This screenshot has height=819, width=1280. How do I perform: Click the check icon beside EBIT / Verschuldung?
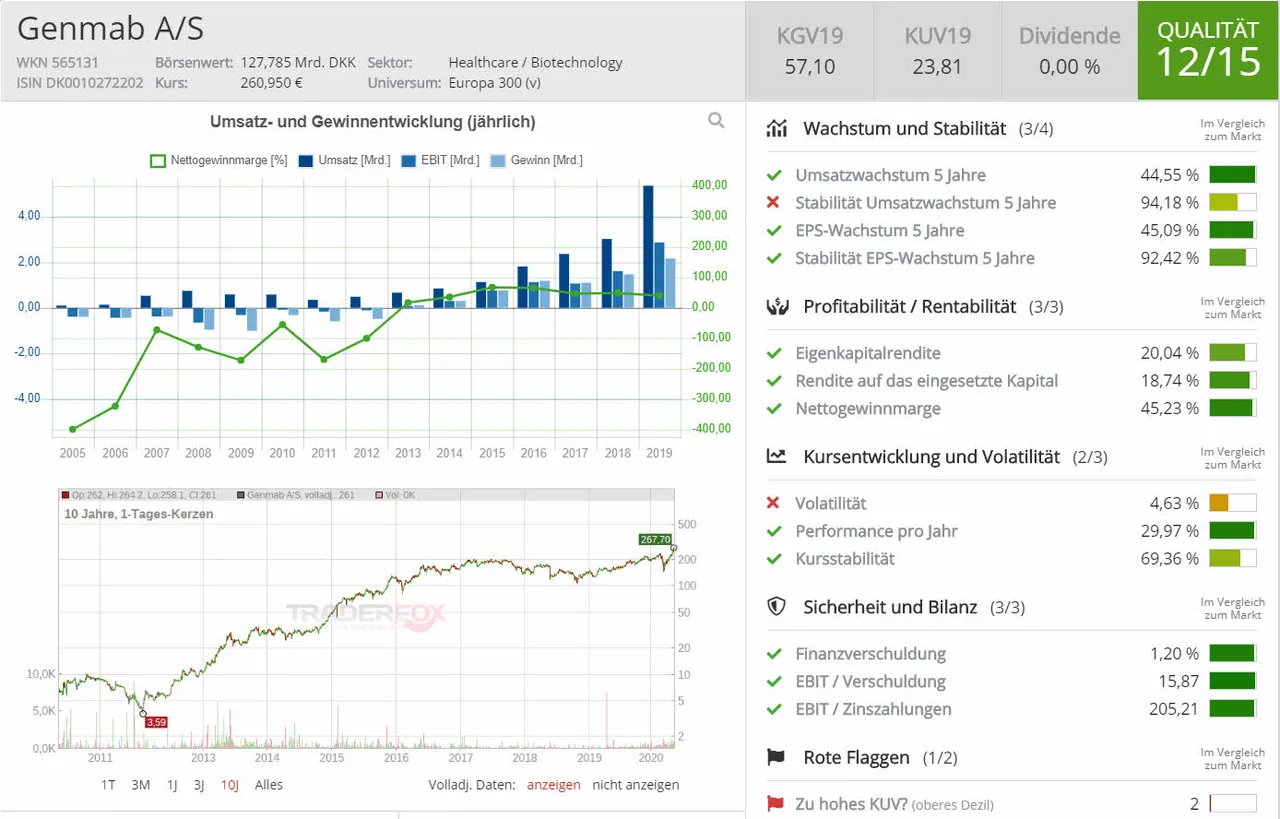[773, 681]
